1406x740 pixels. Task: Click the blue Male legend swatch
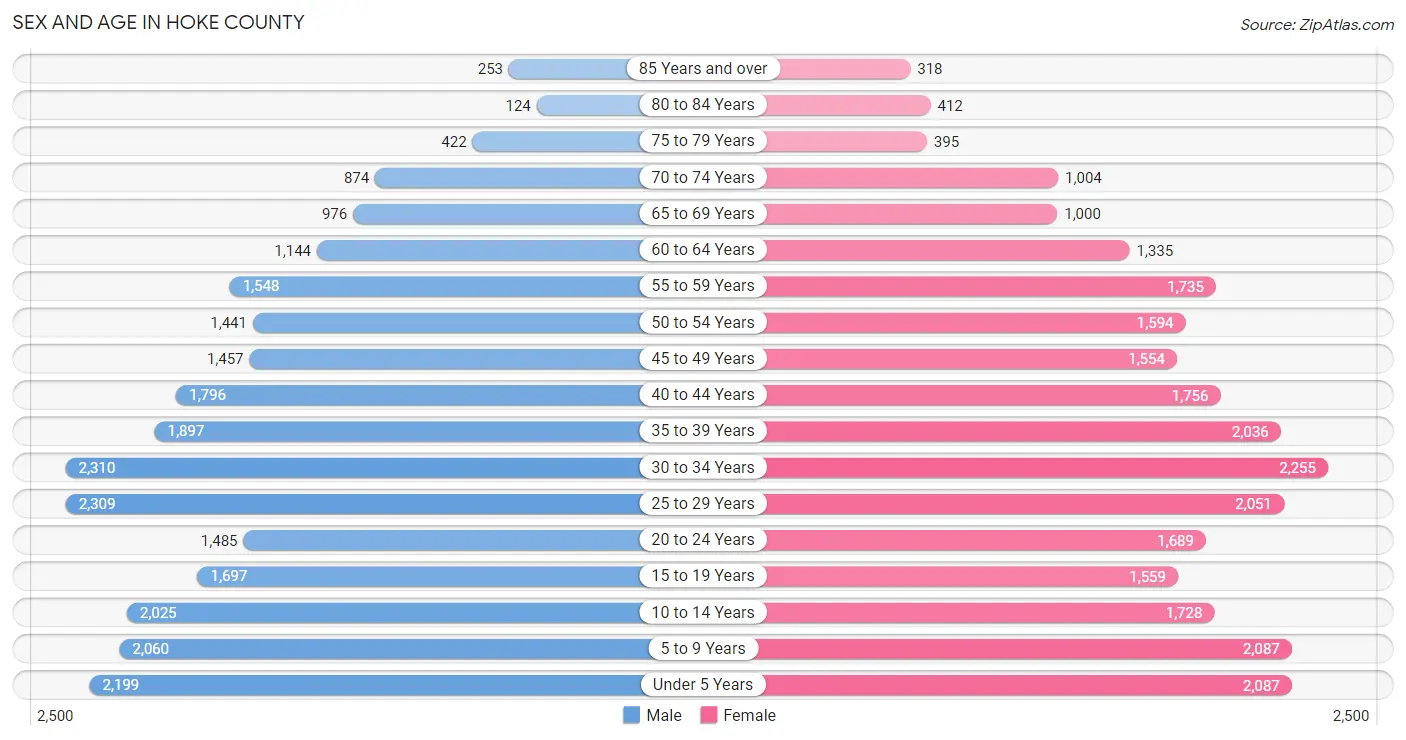(631, 715)
